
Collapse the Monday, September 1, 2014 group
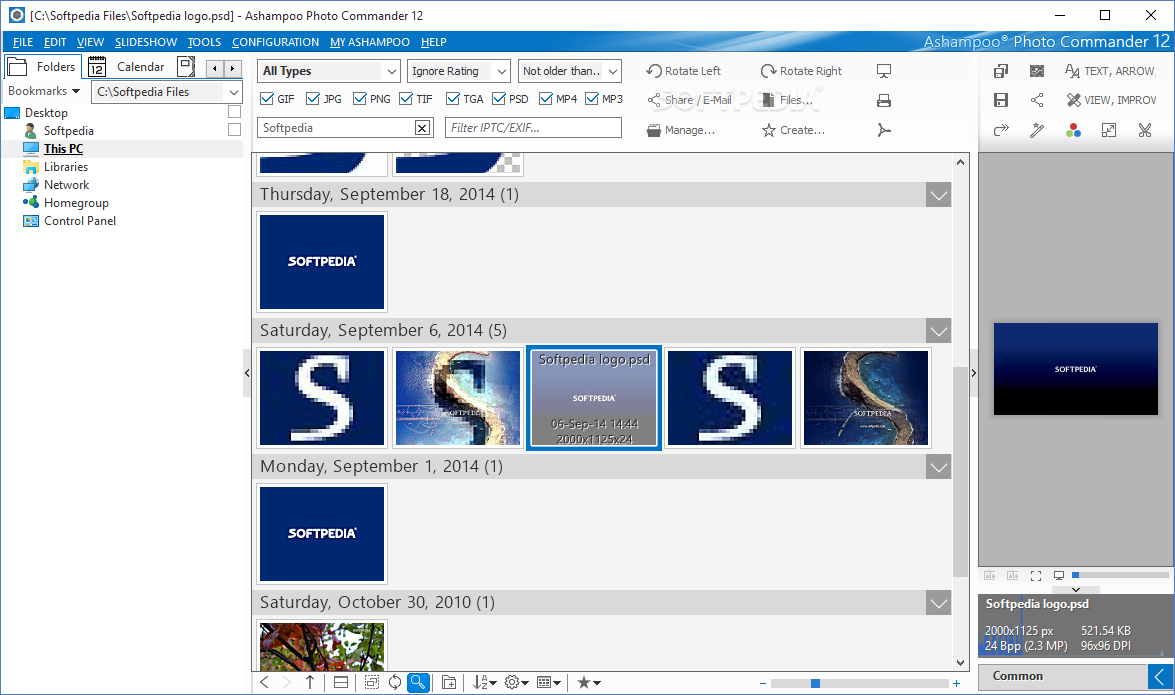click(938, 468)
